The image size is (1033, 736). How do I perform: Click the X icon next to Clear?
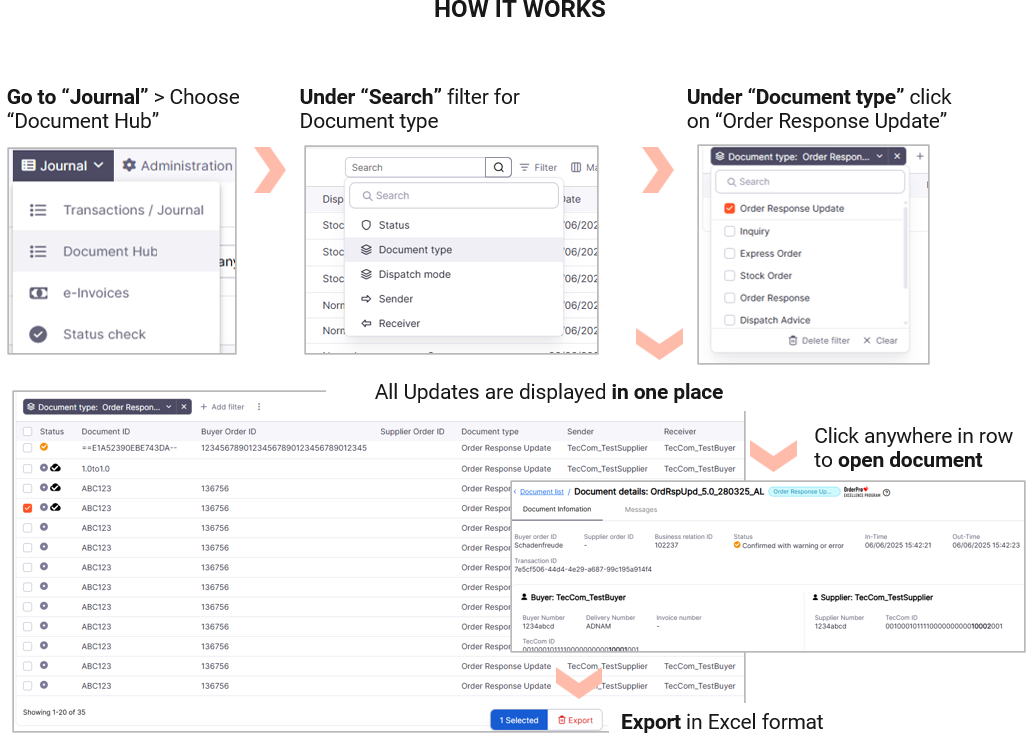tap(867, 341)
